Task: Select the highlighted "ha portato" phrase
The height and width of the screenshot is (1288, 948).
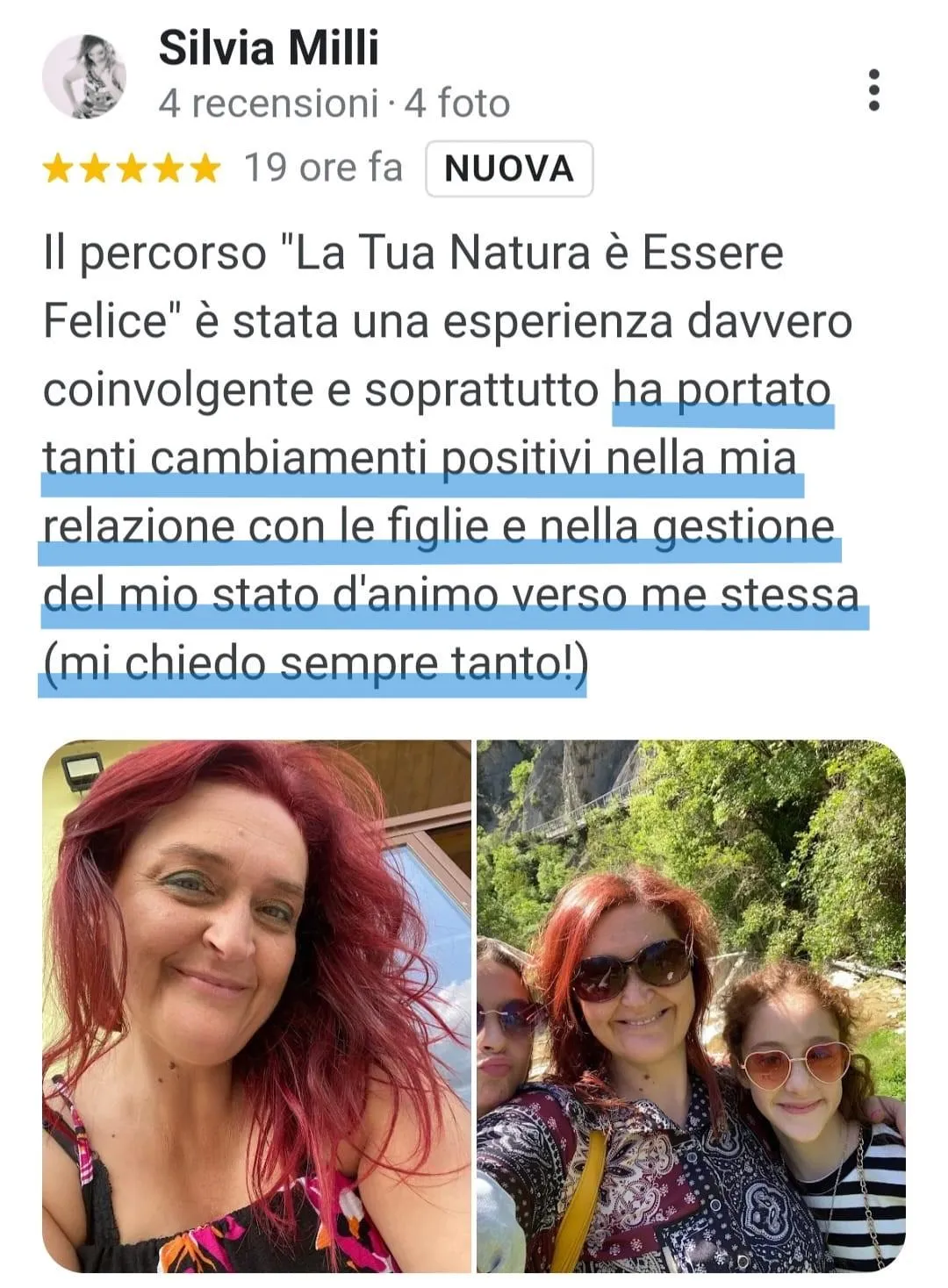Action: pyautogui.click(x=722, y=390)
